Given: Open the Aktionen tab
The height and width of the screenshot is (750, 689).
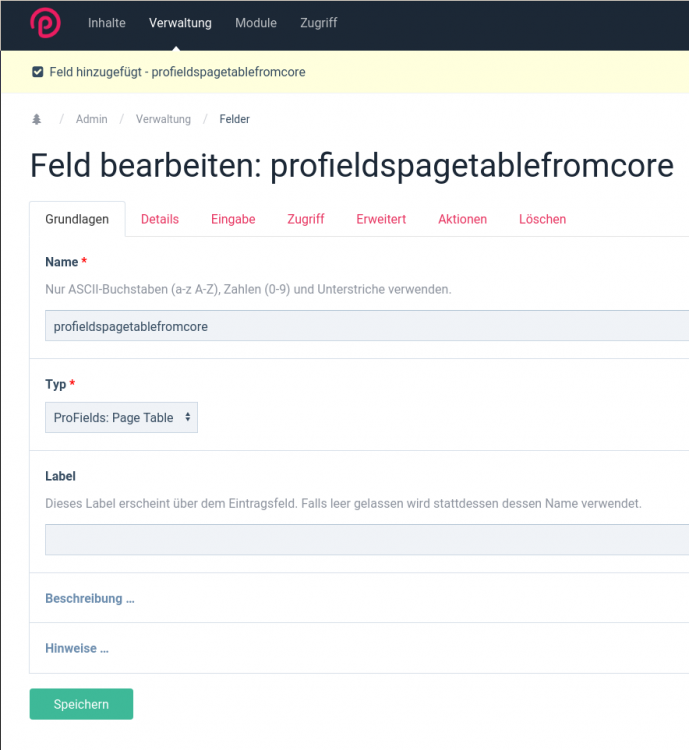Looking at the screenshot, I should point(462,219).
